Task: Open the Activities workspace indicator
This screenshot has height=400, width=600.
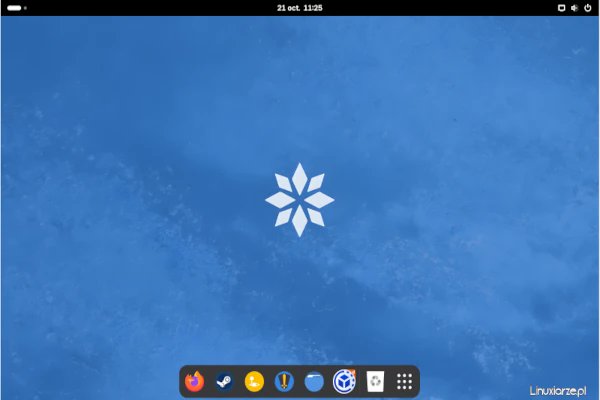Action: point(16,8)
